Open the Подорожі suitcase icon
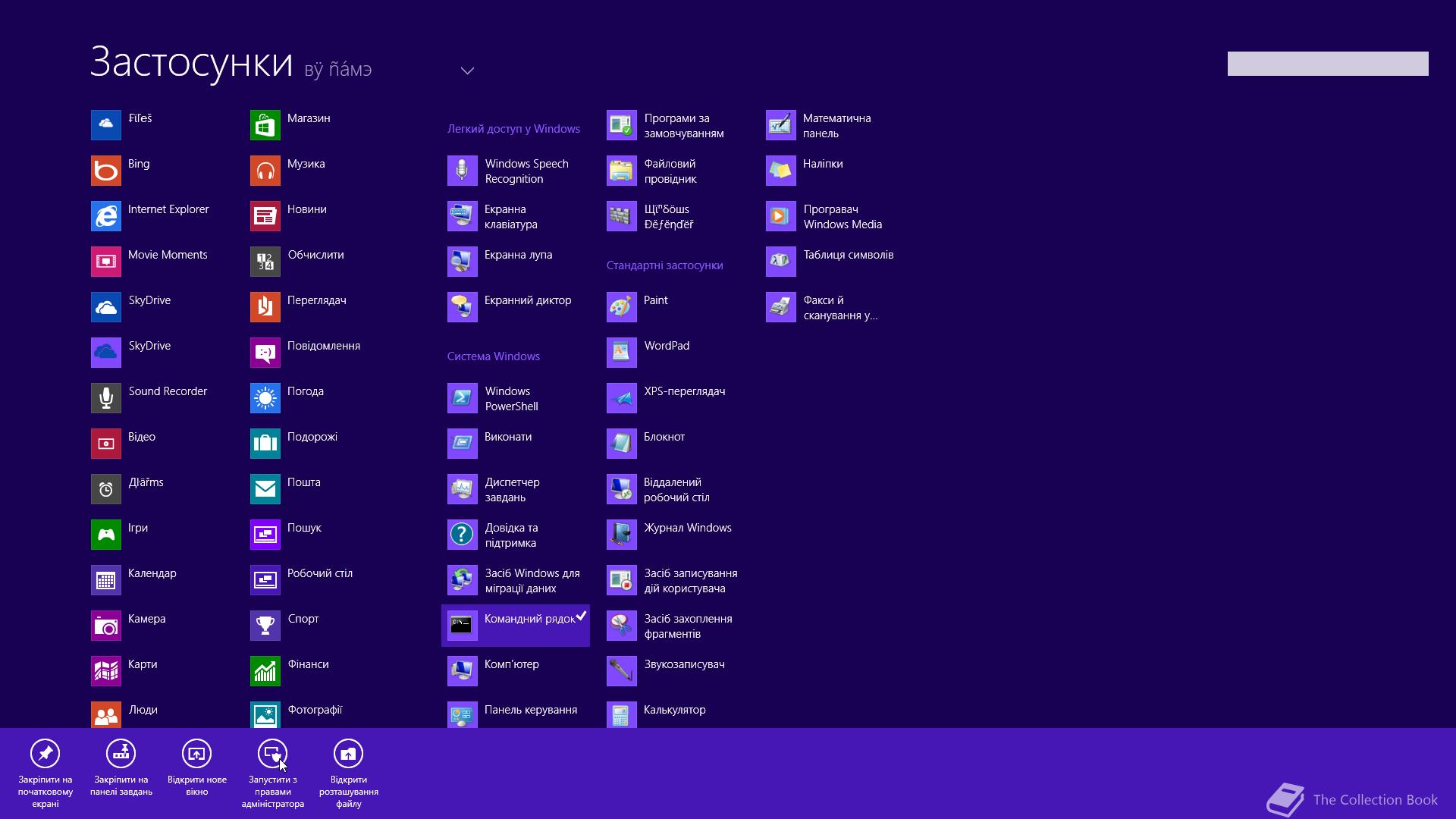 click(265, 444)
